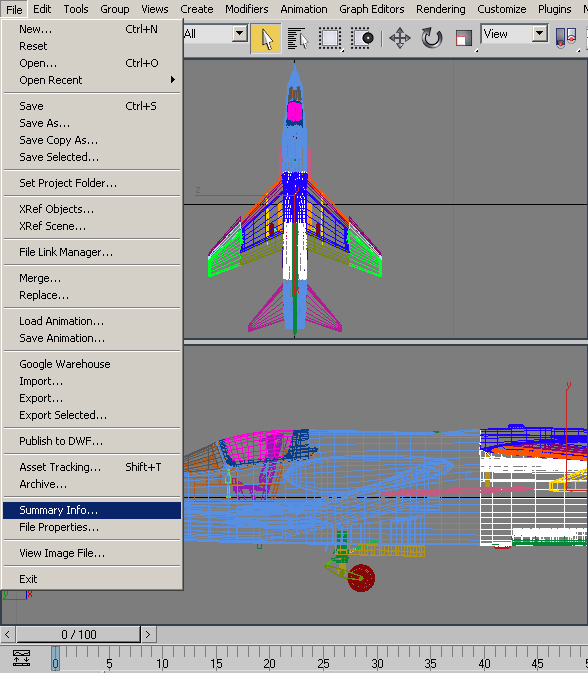Expand the Open Recent submenu

92,80
